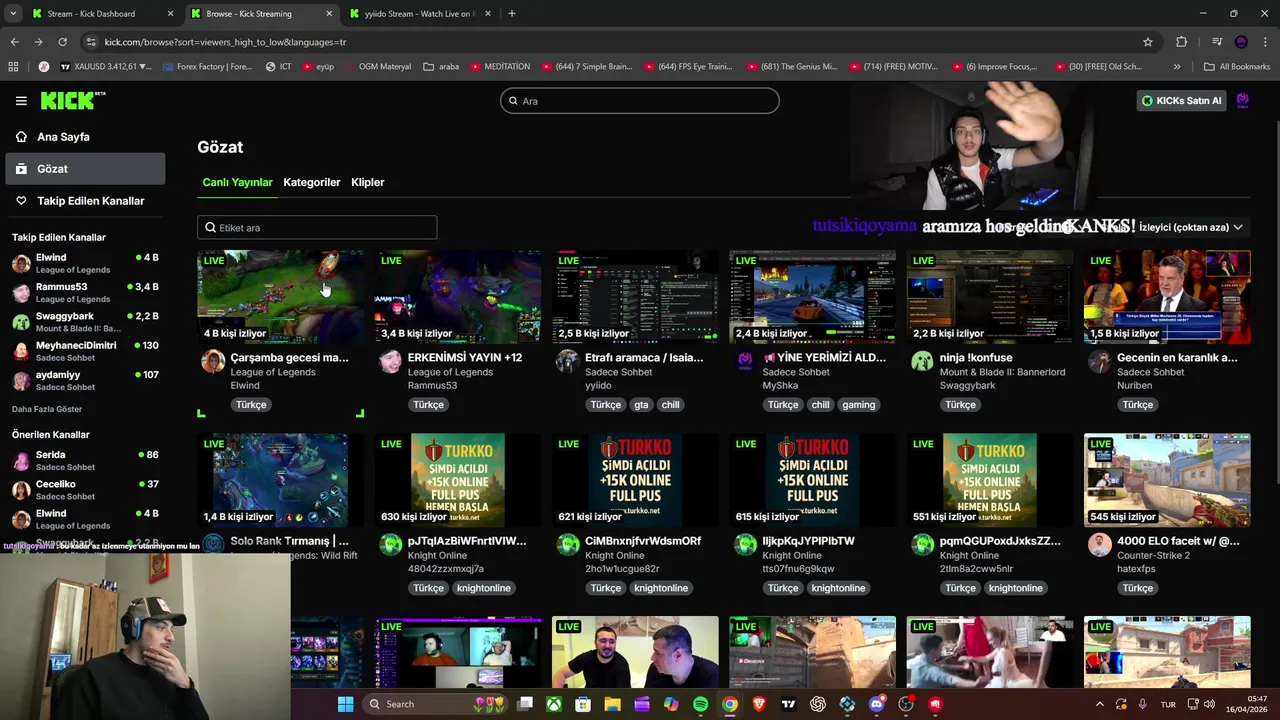Bookmark this page with the star
This screenshot has width=1280, height=720.
(x=1148, y=42)
